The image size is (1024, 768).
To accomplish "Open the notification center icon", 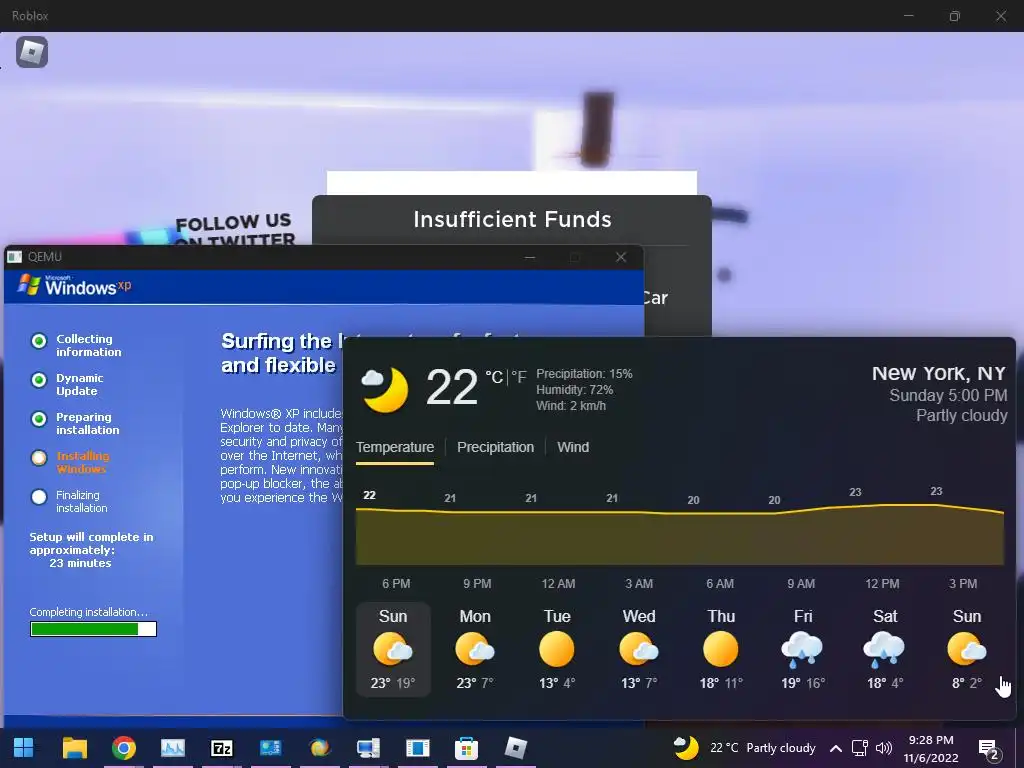I will pyautogui.click(x=989, y=749).
